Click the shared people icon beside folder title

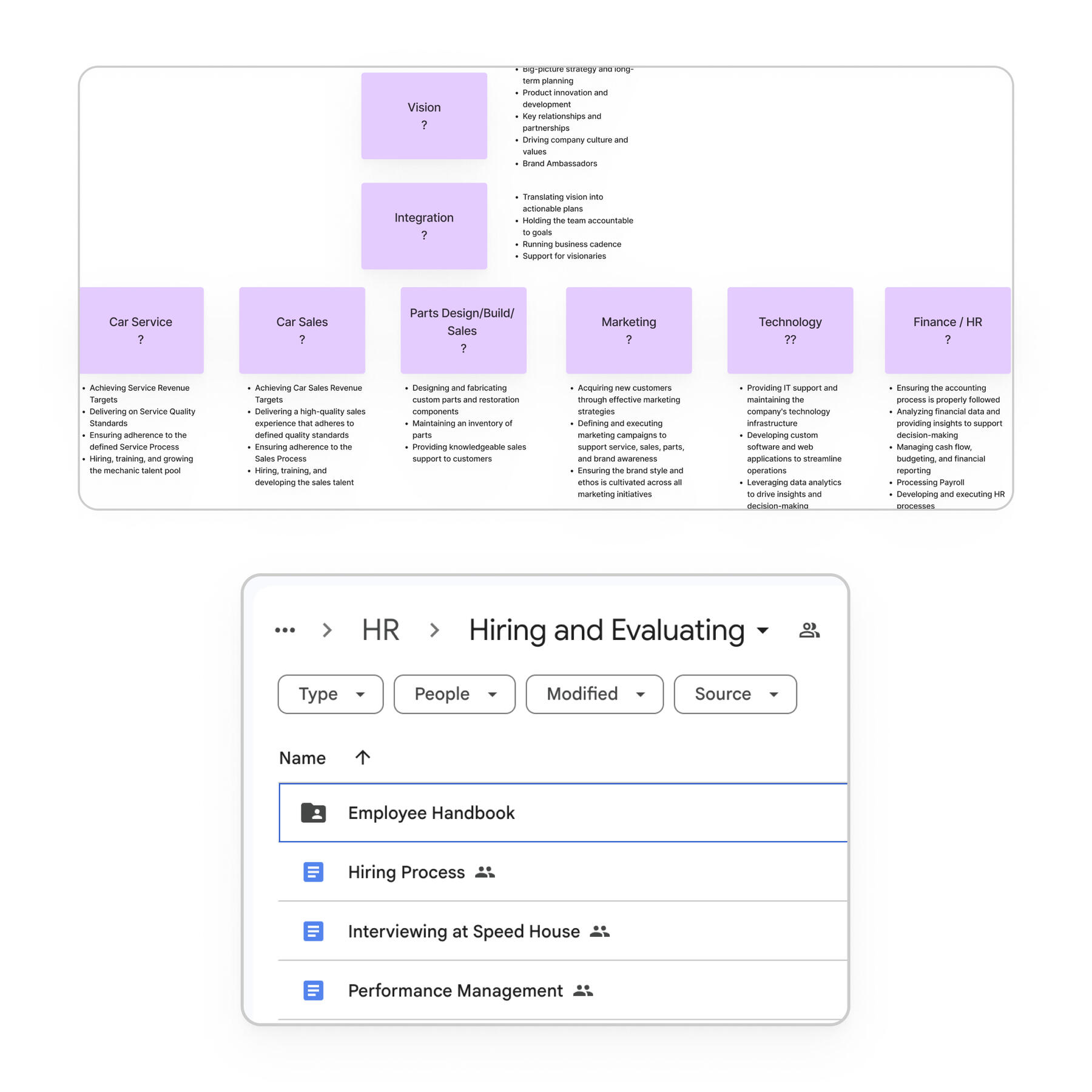pos(809,630)
